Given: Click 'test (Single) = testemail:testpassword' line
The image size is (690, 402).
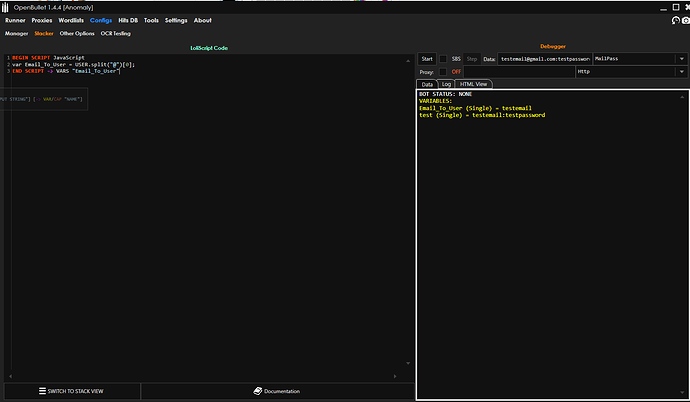Looking at the screenshot, I should (x=482, y=115).
